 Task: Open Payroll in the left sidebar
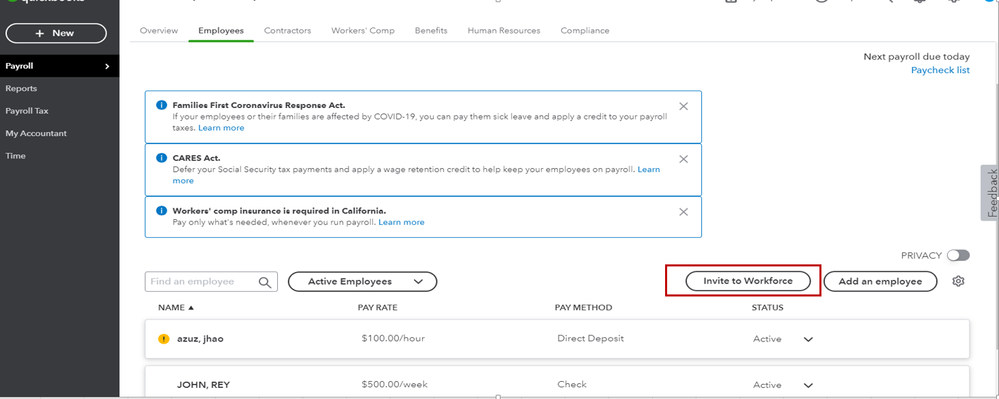tap(59, 66)
